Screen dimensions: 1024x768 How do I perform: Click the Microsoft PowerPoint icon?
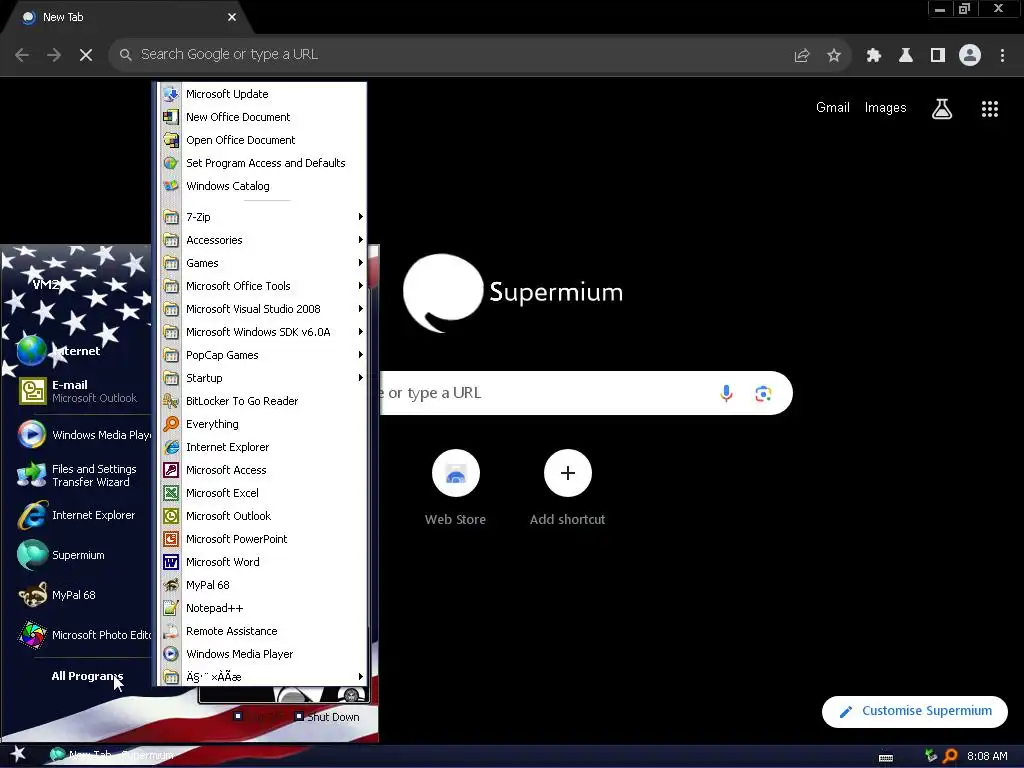point(171,539)
